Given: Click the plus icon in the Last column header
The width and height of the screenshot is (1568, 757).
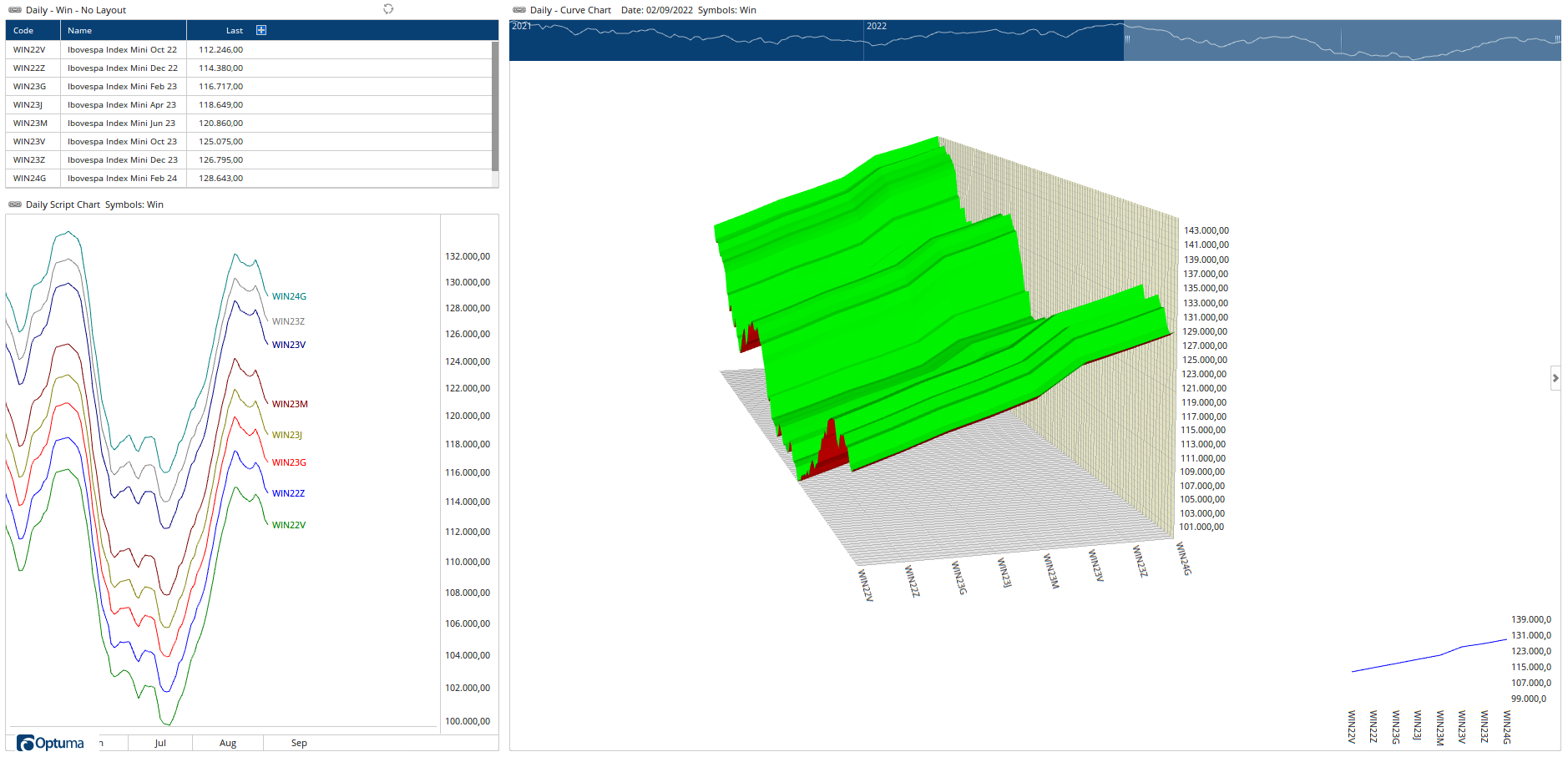Looking at the screenshot, I should (x=261, y=30).
